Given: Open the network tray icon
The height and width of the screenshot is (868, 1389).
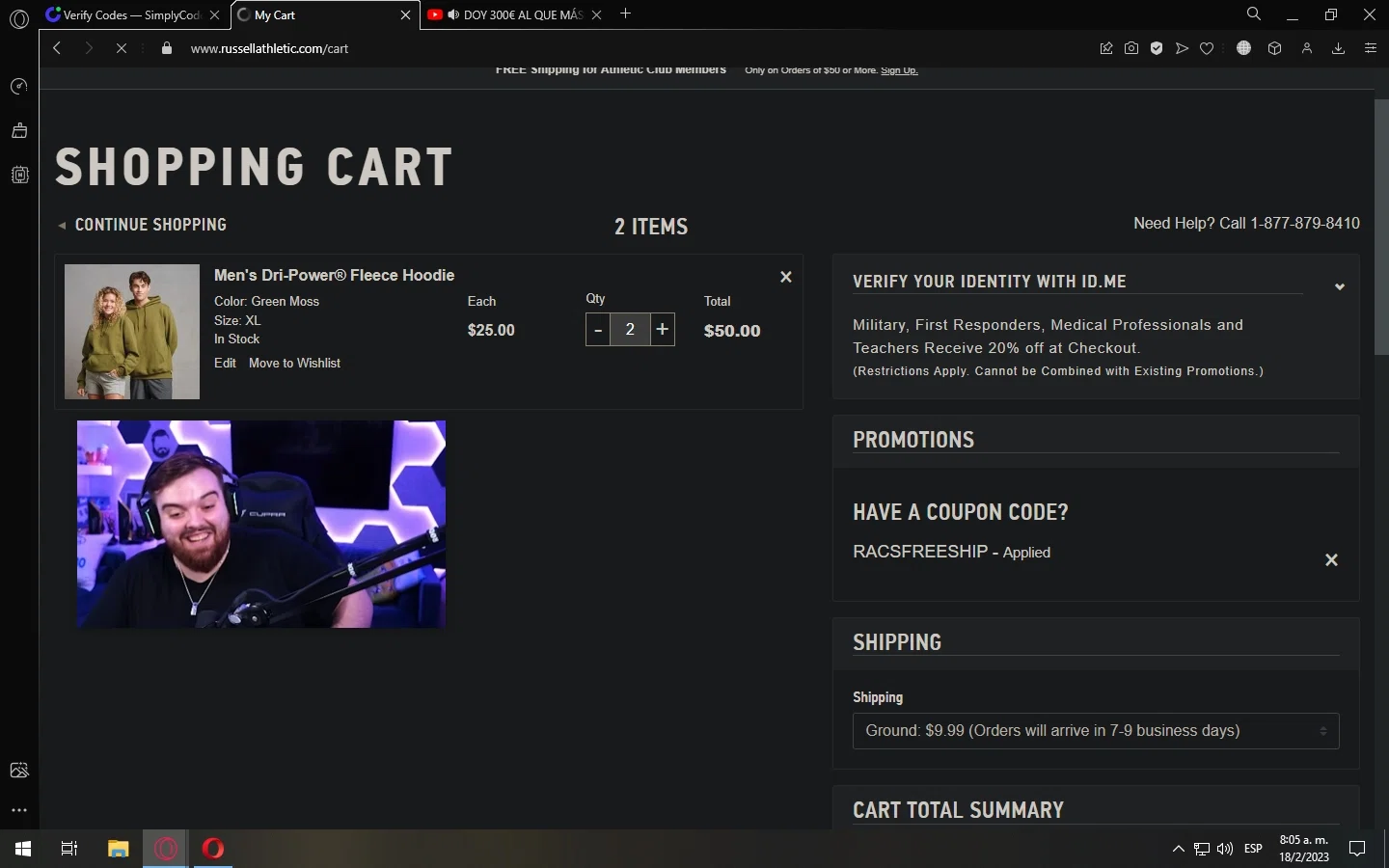Looking at the screenshot, I should click(1202, 849).
